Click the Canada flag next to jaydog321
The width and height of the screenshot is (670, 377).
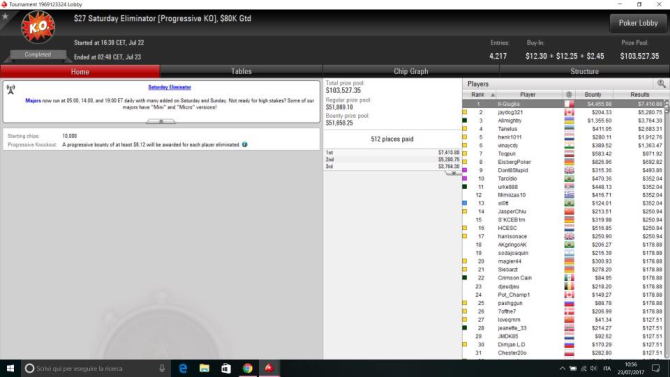pyautogui.click(x=569, y=112)
